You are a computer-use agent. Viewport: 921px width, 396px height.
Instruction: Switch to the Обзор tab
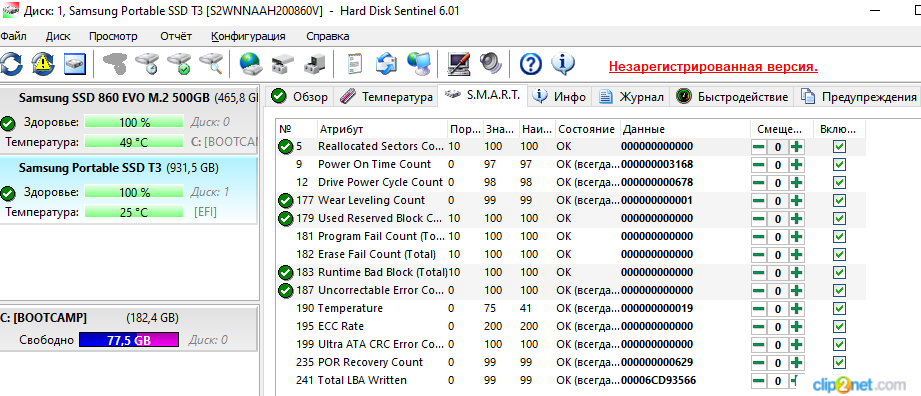coord(300,97)
